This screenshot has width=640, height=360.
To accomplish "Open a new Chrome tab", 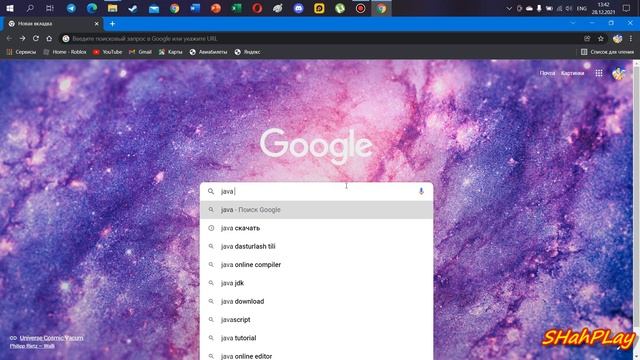I will [112, 24].
